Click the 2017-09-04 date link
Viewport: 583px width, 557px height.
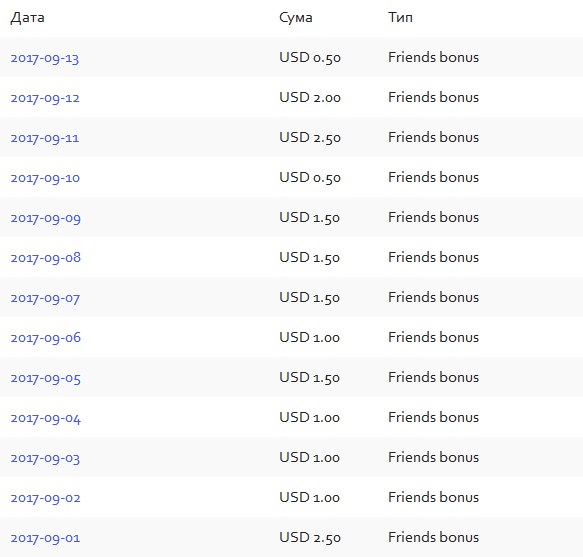[x=45, y=418]
